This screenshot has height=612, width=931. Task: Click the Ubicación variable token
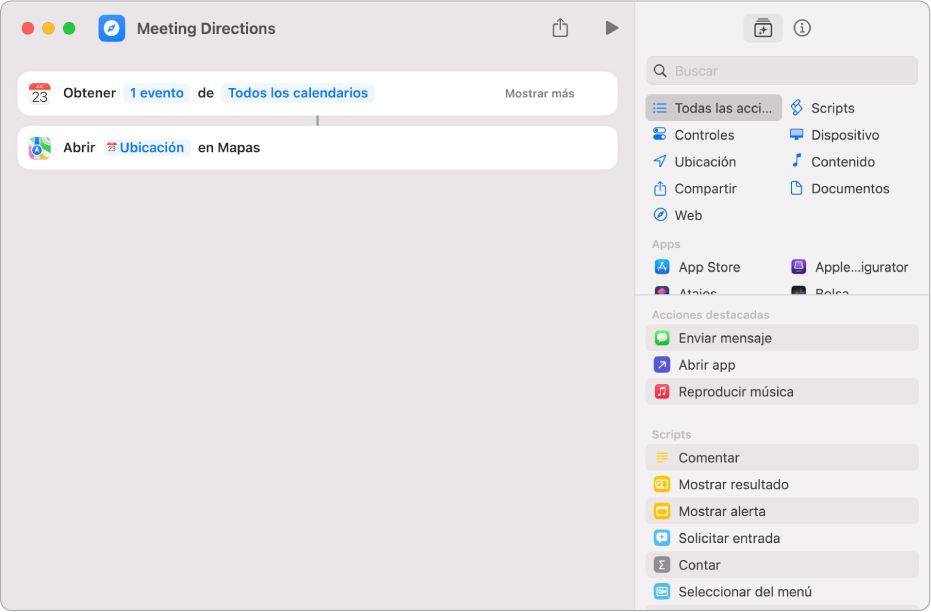pyautogui.click(x=146, y=147)
